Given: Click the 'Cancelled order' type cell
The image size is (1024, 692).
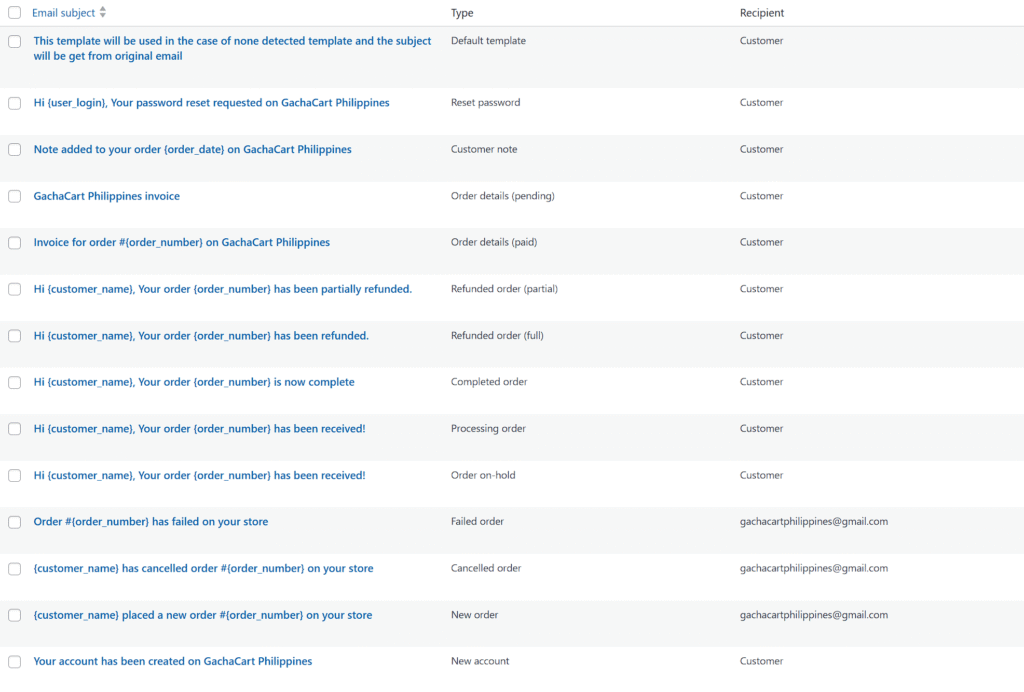Looking at the screenshot, I should pyautogui.click(x=486, y=568).
